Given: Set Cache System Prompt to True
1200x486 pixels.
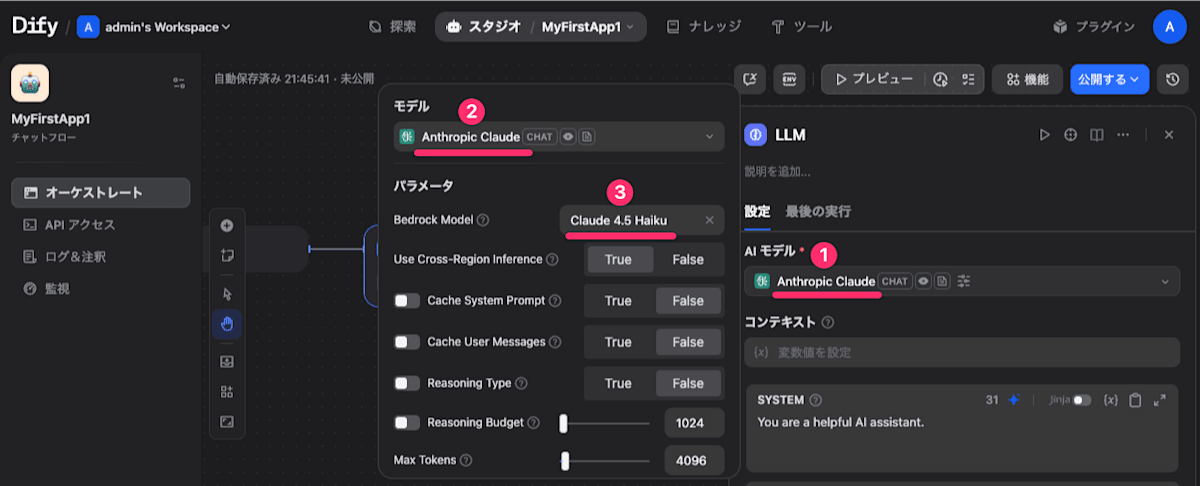Looking at the screenshot, I should click(x=618, y=301).
